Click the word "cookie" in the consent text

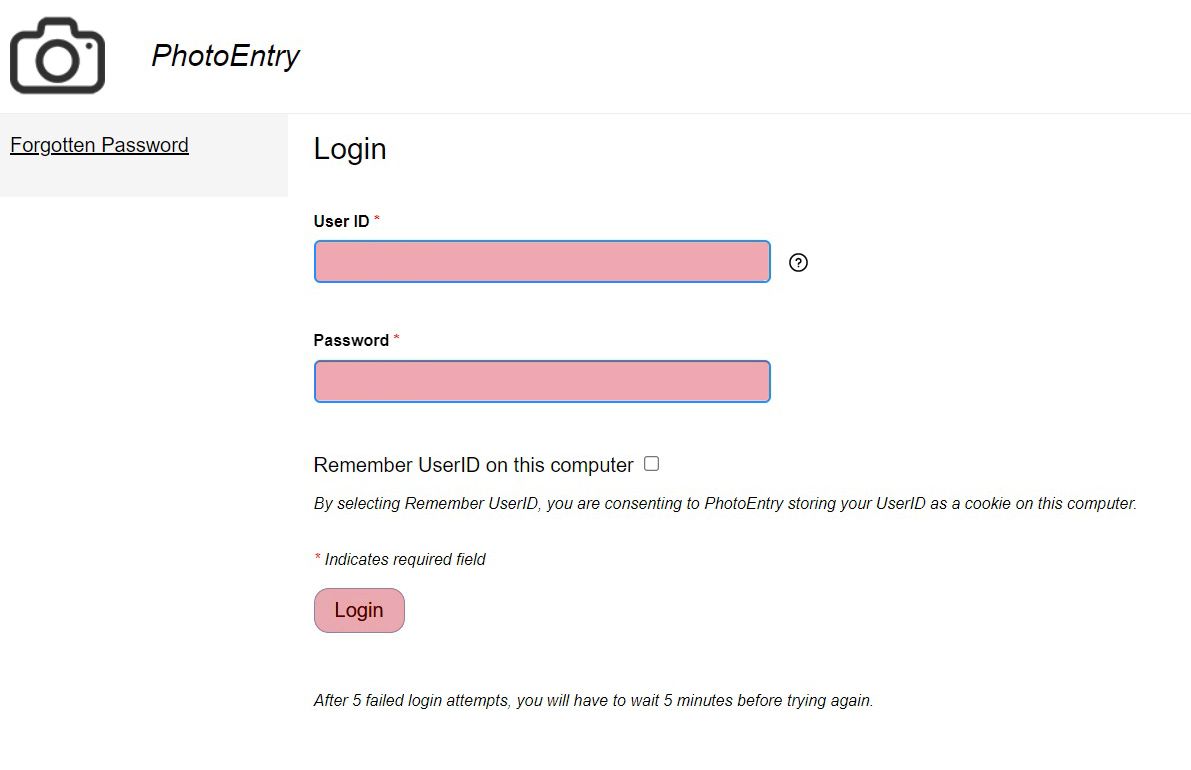point(987,503)
